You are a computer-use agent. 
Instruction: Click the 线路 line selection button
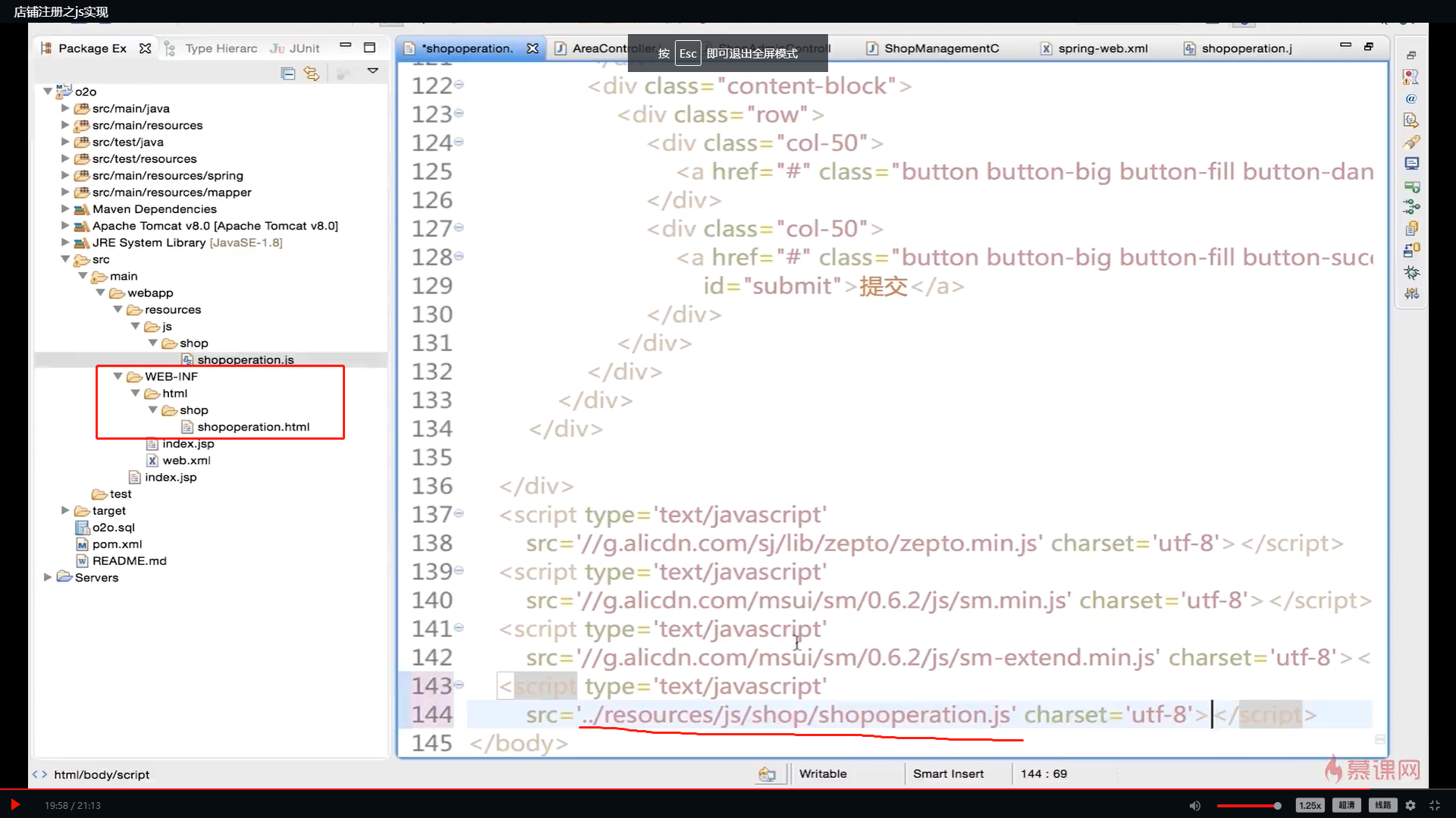[1383, 805]
